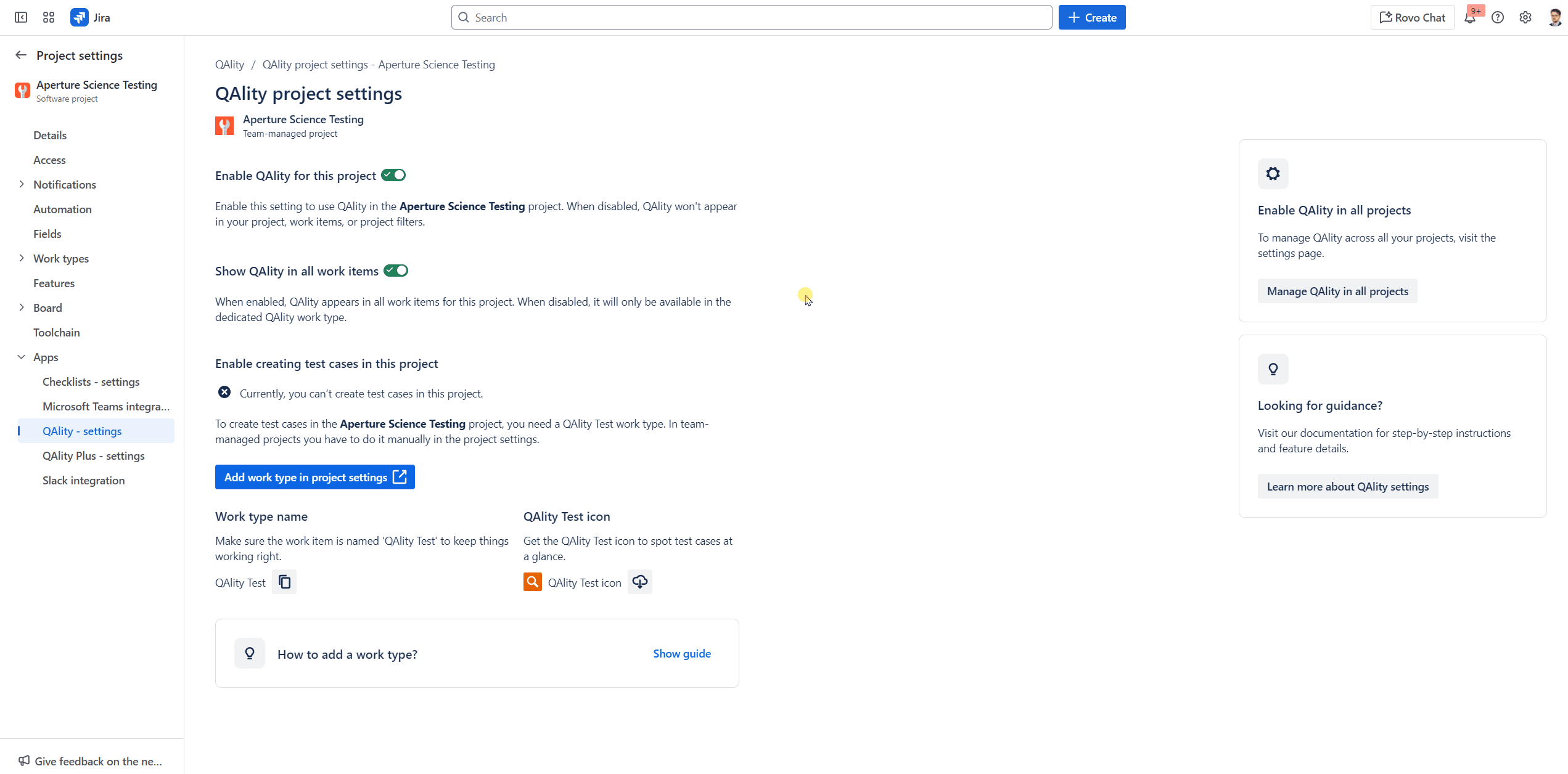Open the app switcher grid icon
Screen dimensions: 1568x774
(x=49, y=17)
